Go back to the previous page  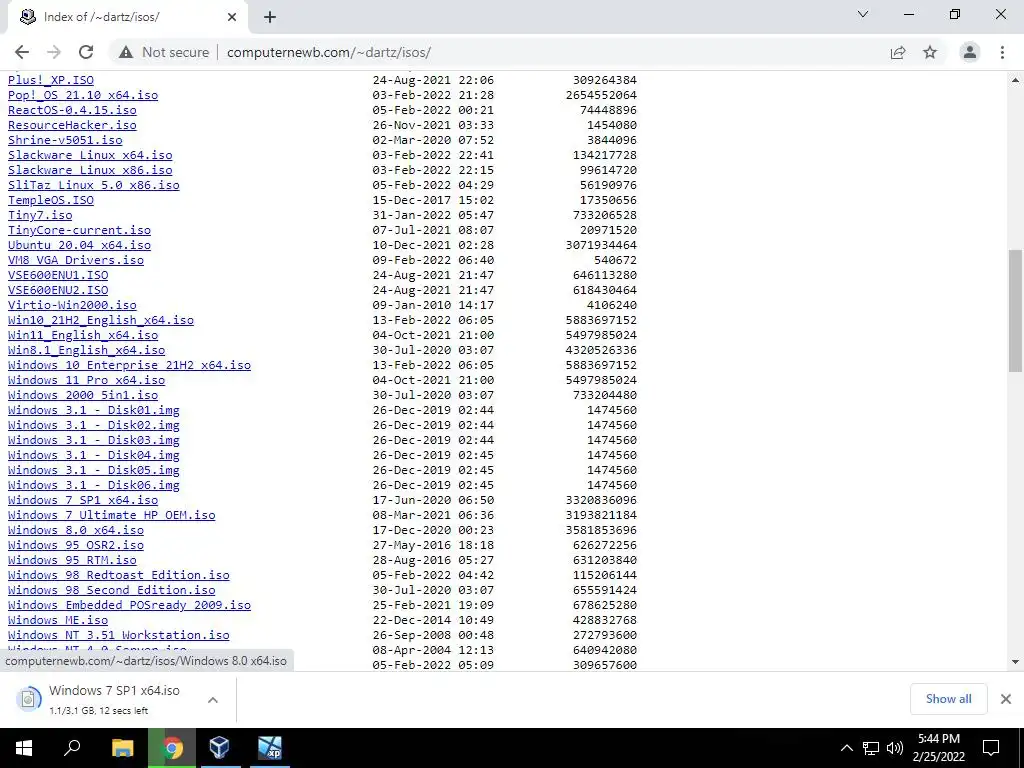pos(22,52)
